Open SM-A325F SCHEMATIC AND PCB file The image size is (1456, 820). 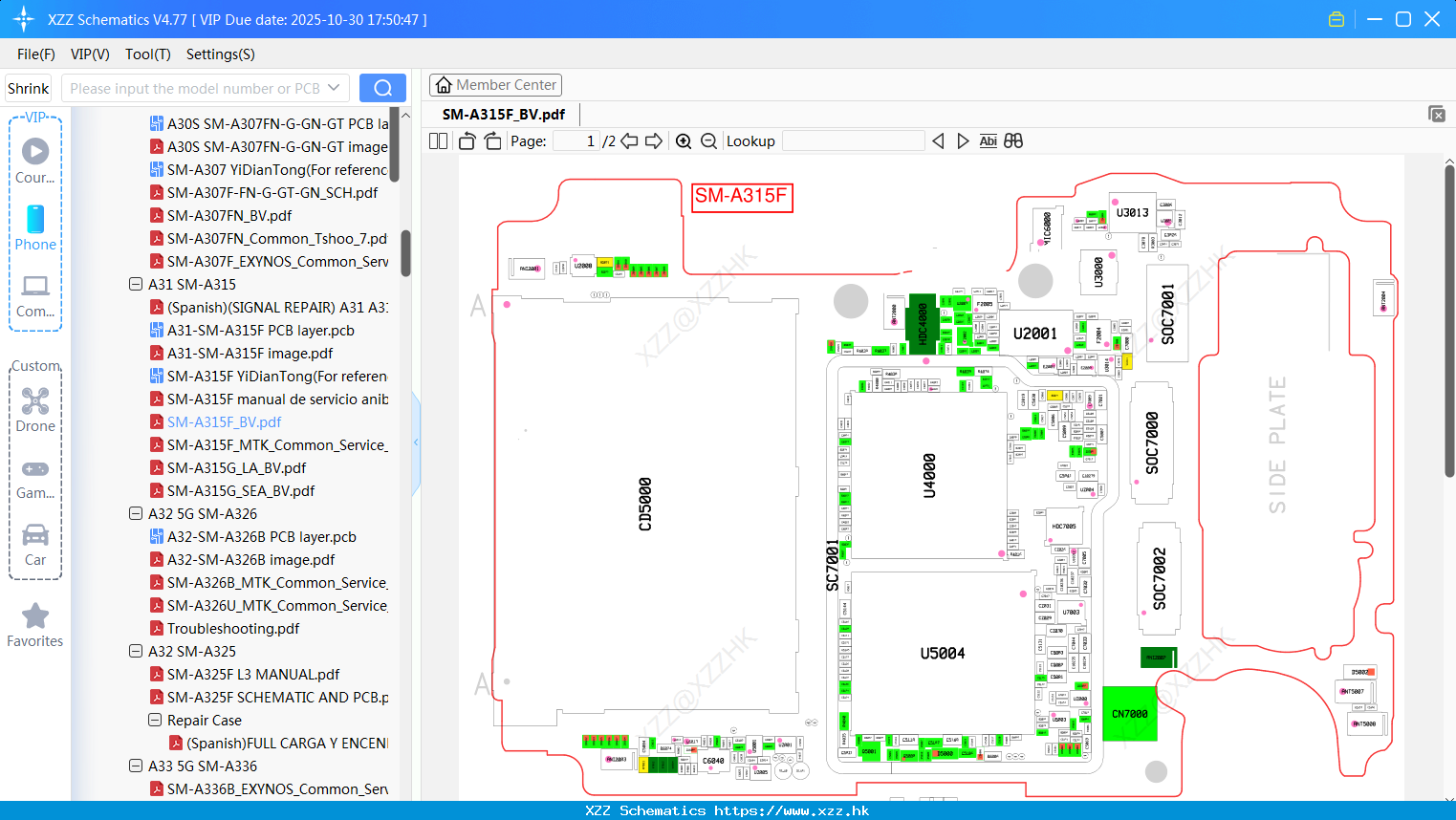(277, 698)
